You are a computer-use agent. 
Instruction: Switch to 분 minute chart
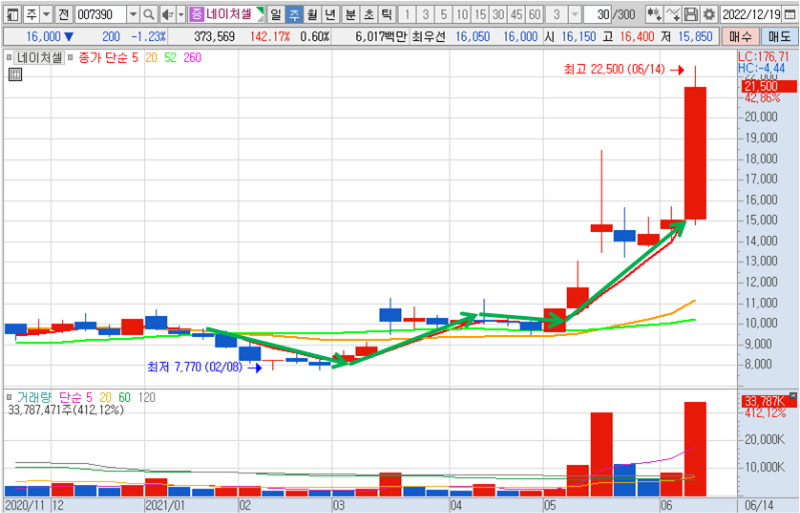(x=351, y=14)
